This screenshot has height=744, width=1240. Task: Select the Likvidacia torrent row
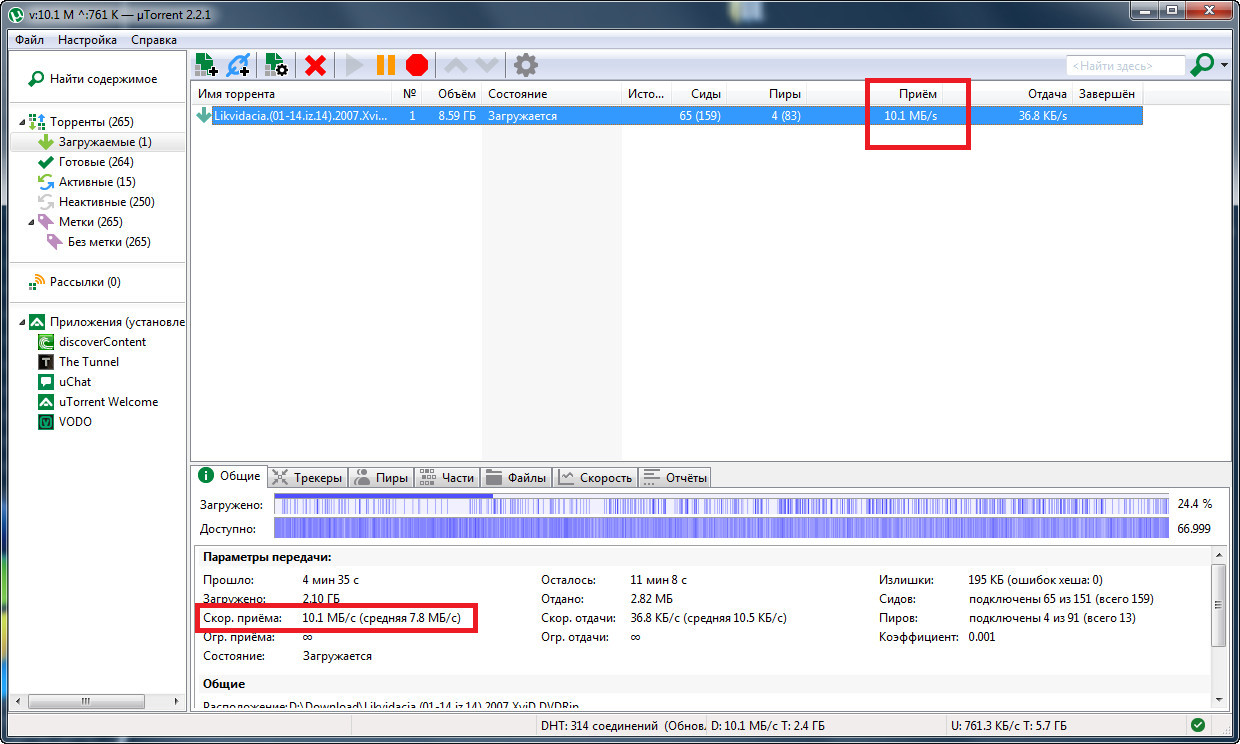667,116
